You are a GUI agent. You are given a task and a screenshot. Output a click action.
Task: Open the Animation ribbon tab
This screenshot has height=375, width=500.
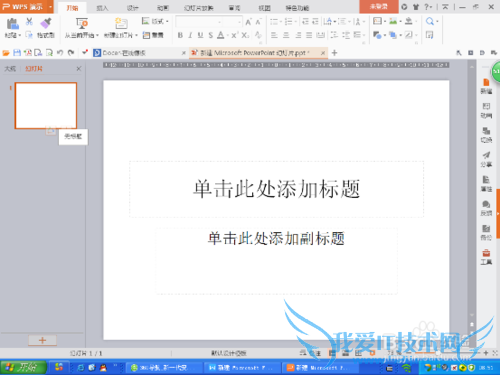click(163, 8)
